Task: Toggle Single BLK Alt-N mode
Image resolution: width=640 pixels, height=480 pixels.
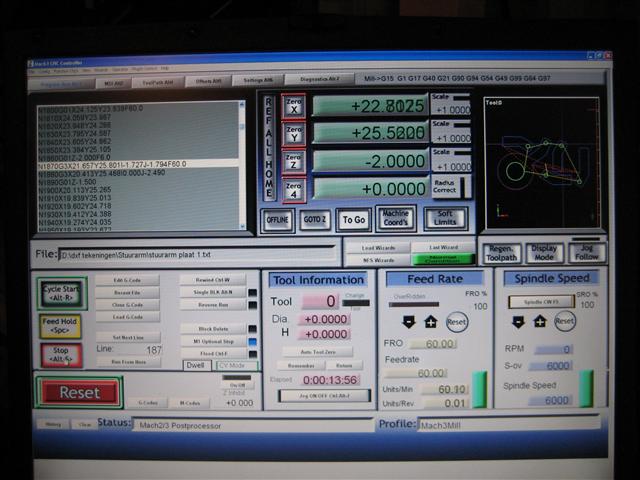Action: [x=213, y=292]
